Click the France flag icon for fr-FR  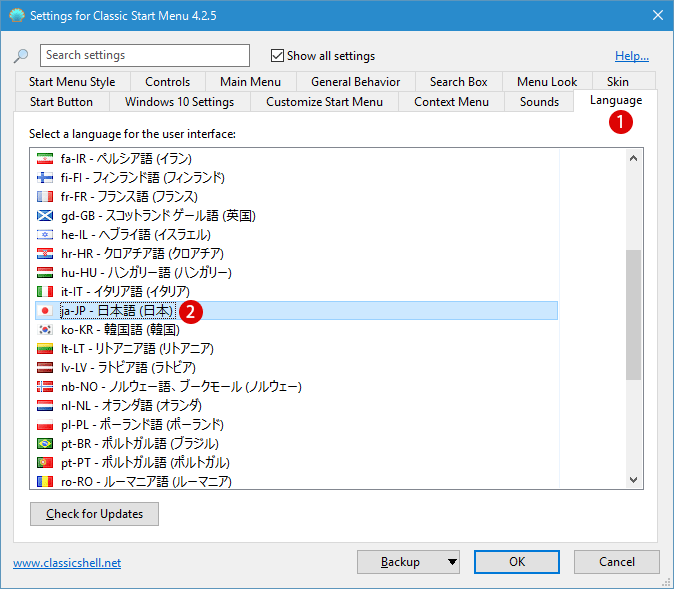(x=45, y=196)
